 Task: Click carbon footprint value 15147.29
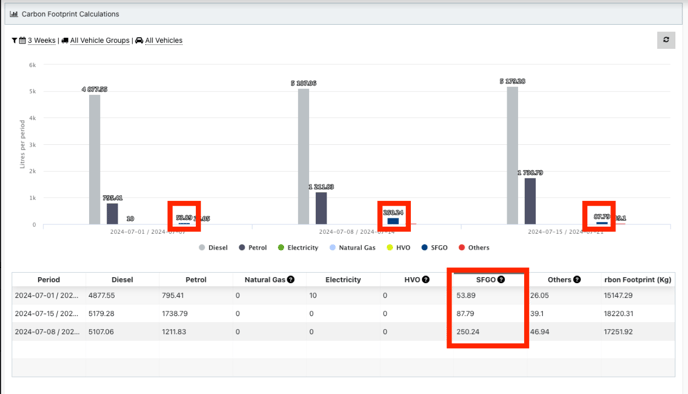click(618, 295)
